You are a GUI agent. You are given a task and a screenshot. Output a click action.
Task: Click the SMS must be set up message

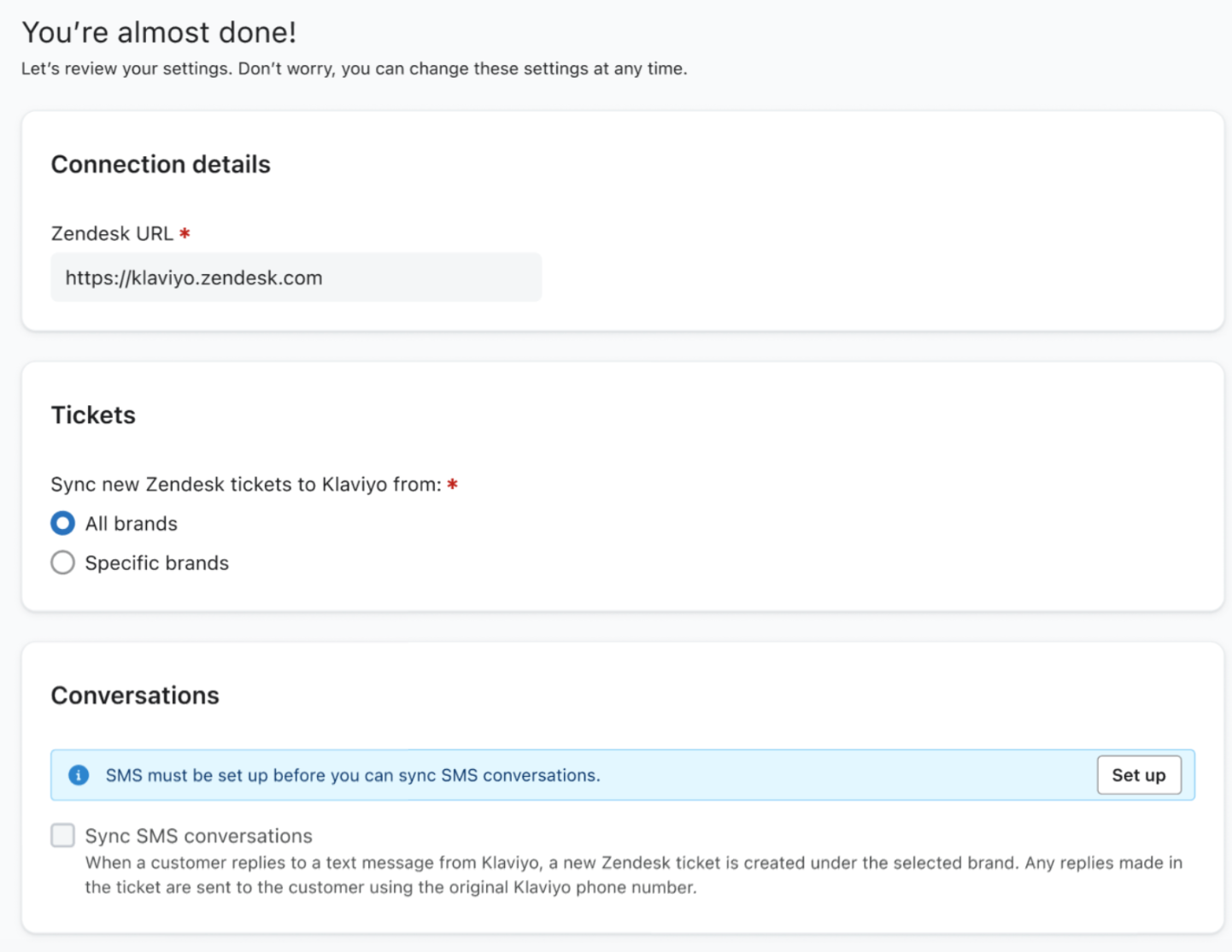pyautogui.click(x=352, y=775)
